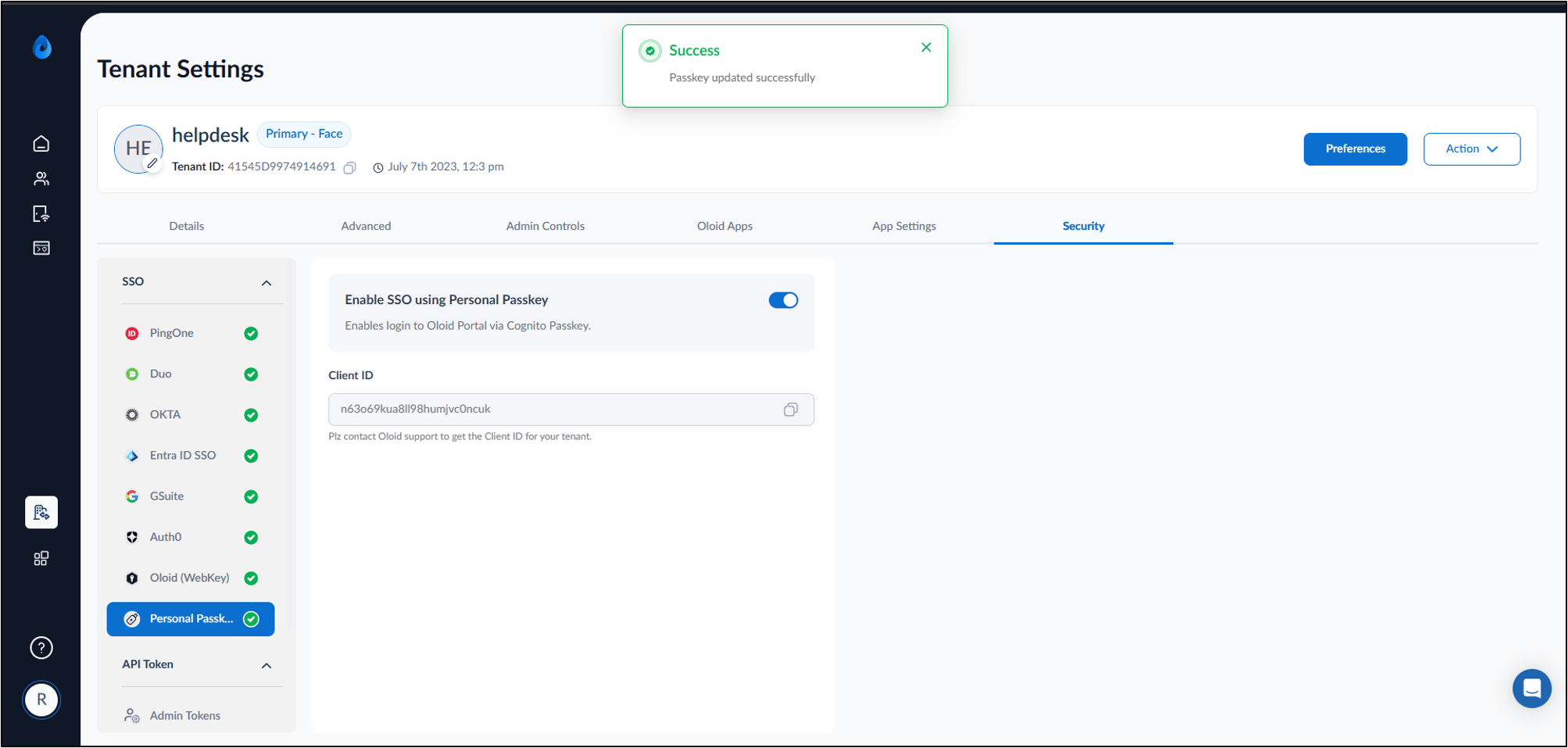
Task: Click the Preferences button
Action: [x=1355, y=149]
